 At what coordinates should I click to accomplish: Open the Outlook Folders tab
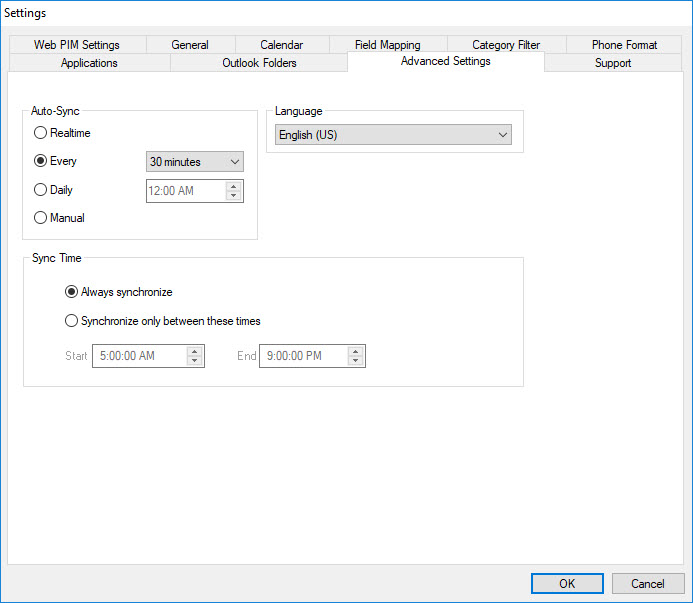coord(259,63)
